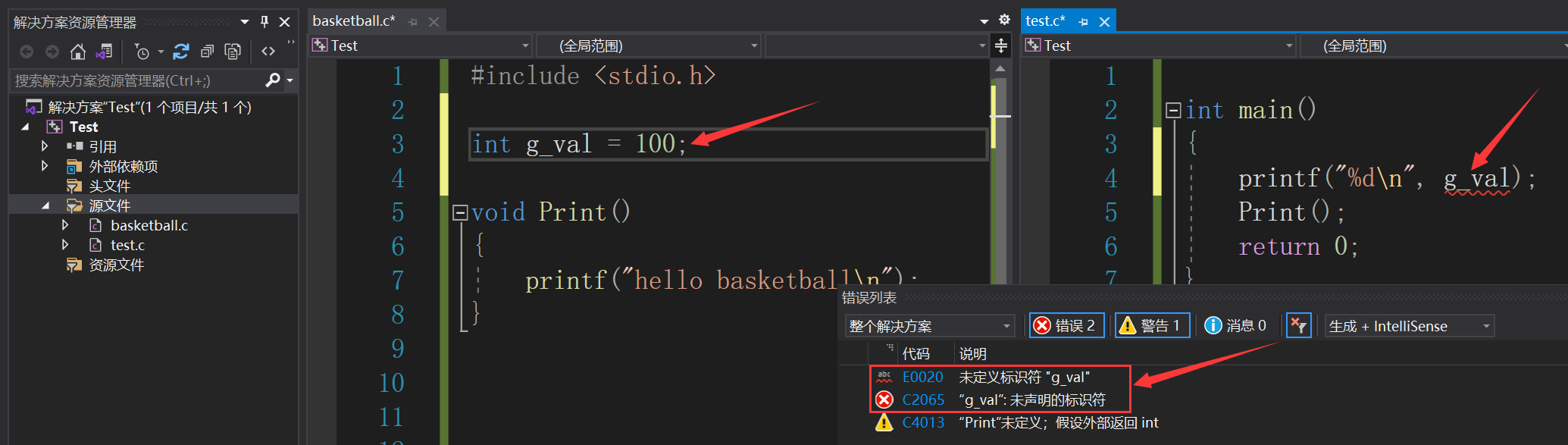Click the Show All Files icon

(x=233, y=52)
